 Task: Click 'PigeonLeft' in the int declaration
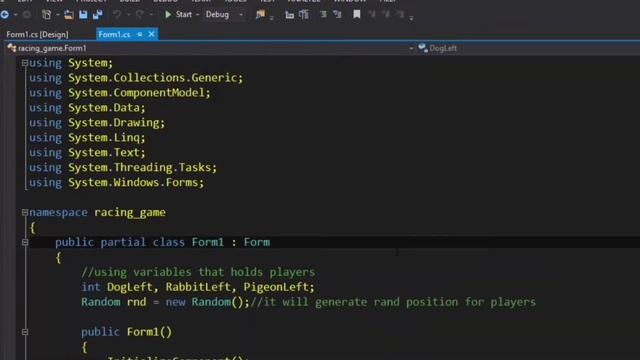276,287
